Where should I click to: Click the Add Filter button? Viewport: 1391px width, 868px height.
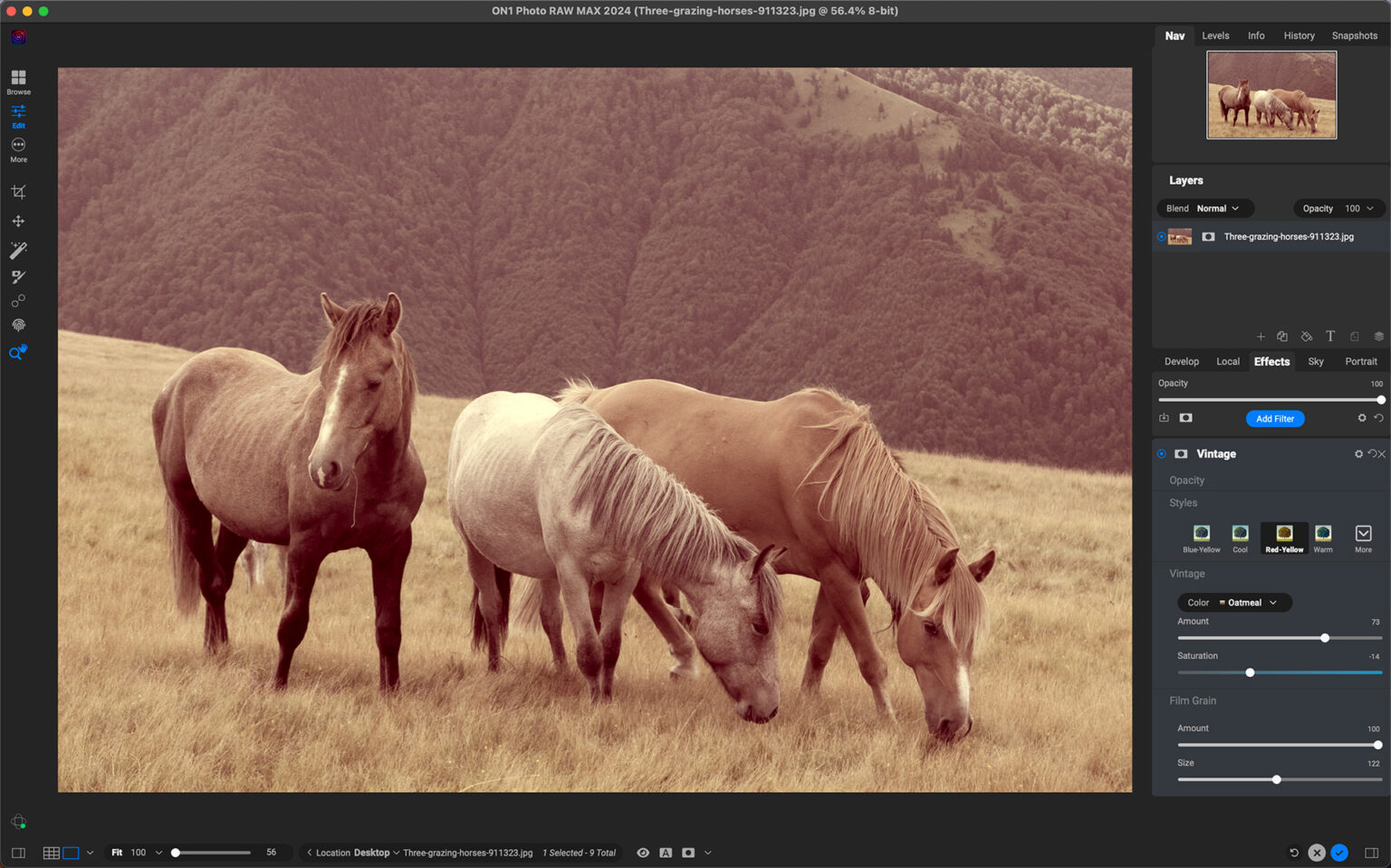[x=1275, y=418]
